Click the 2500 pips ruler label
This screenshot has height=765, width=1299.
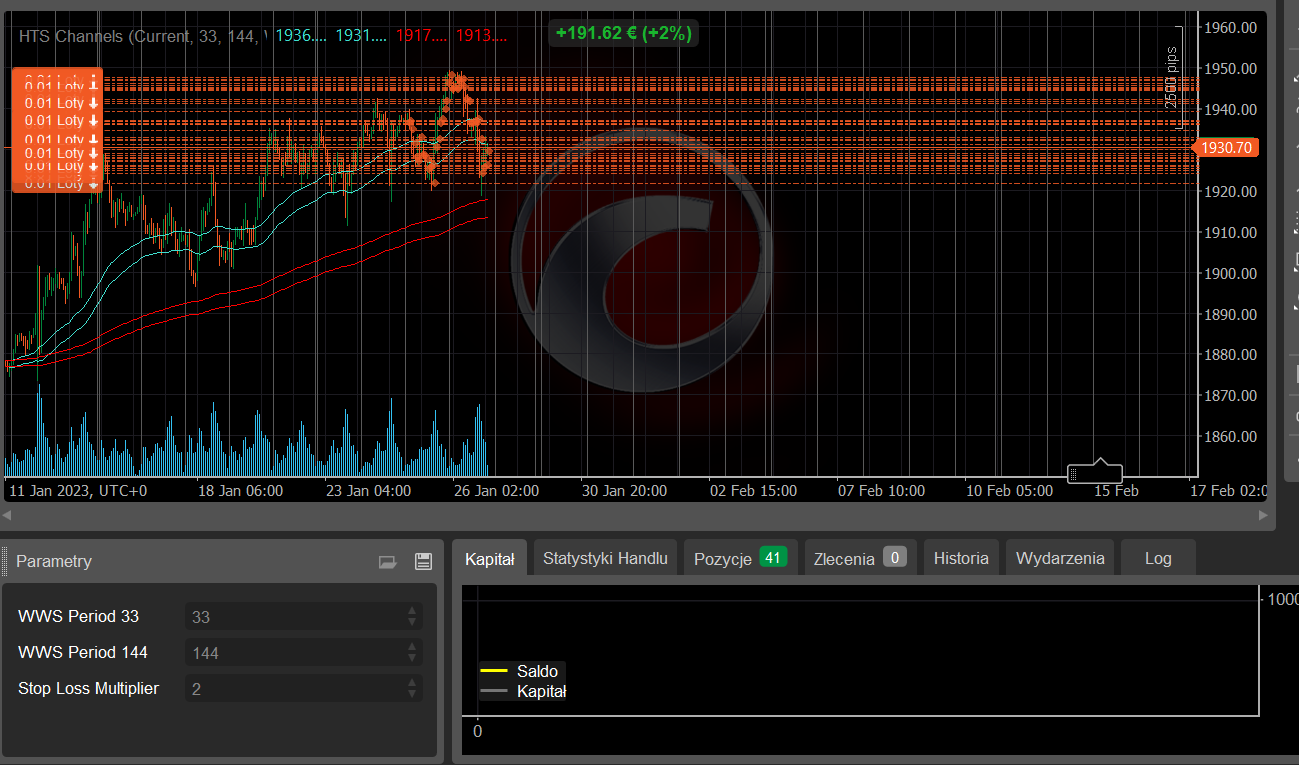(x=1171, y=77)
